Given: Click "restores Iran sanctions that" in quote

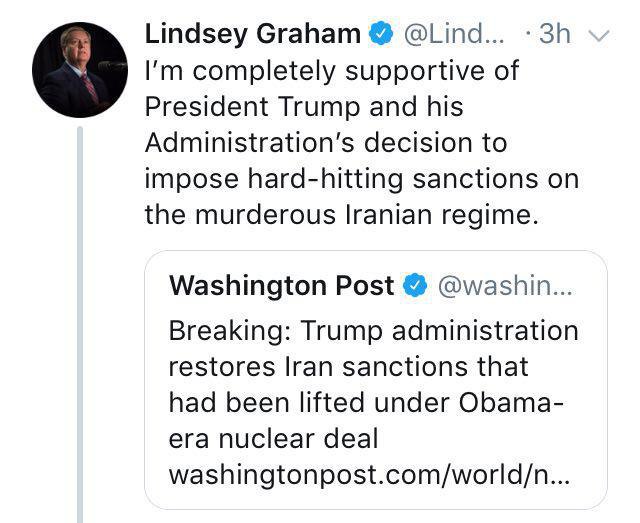Looking at the screenshot, I should 348,366.
